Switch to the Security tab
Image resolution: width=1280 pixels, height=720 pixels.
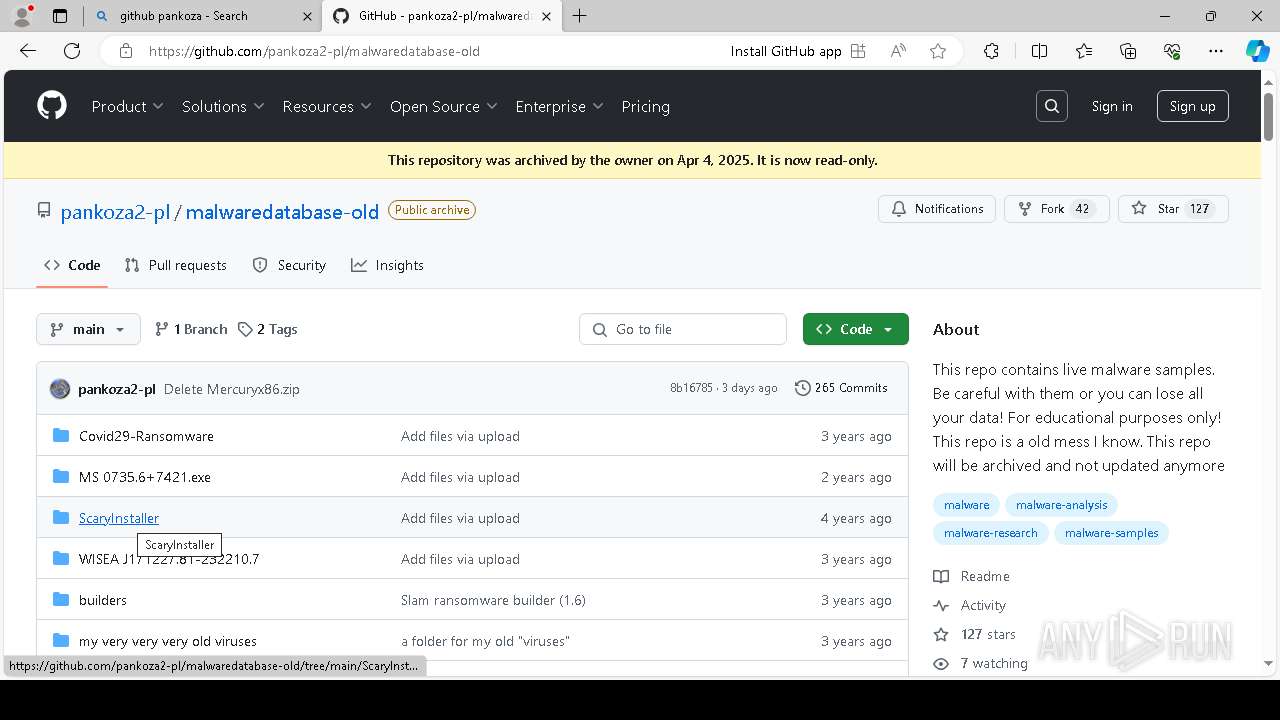coord(289,265)
